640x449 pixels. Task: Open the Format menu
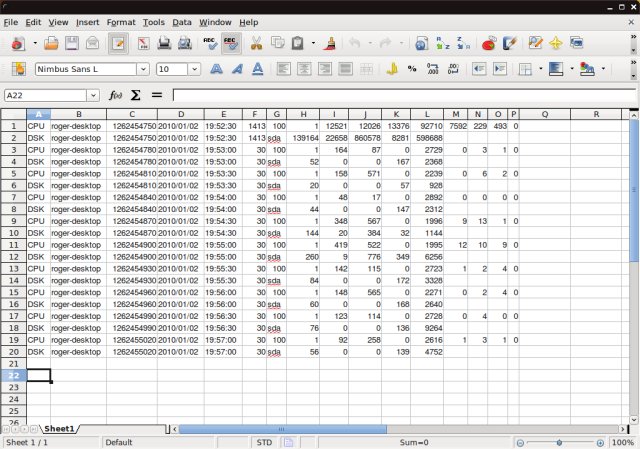pos(121,22)
